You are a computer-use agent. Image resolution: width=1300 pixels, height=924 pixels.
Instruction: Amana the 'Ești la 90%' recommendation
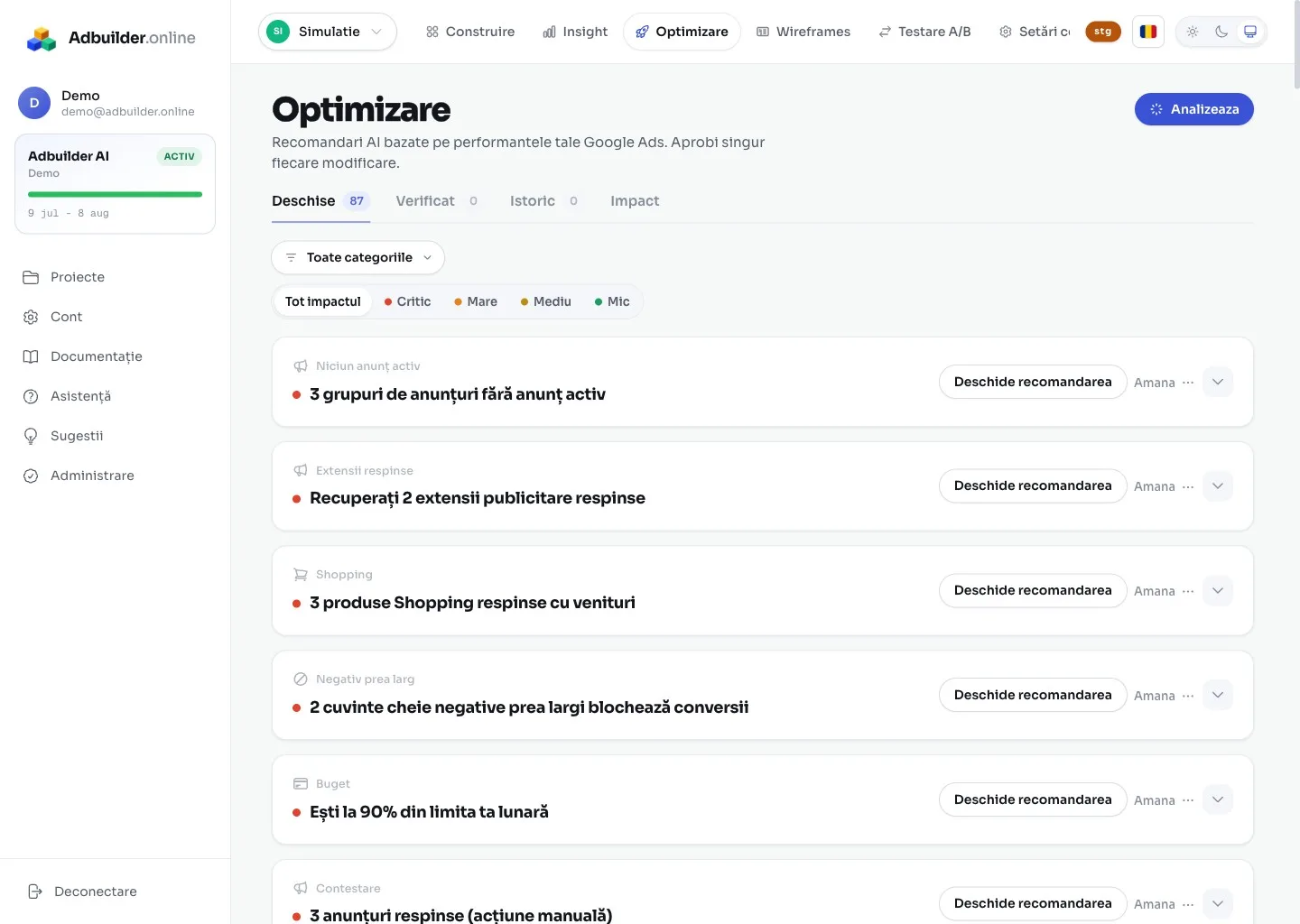pos(1155,800)
